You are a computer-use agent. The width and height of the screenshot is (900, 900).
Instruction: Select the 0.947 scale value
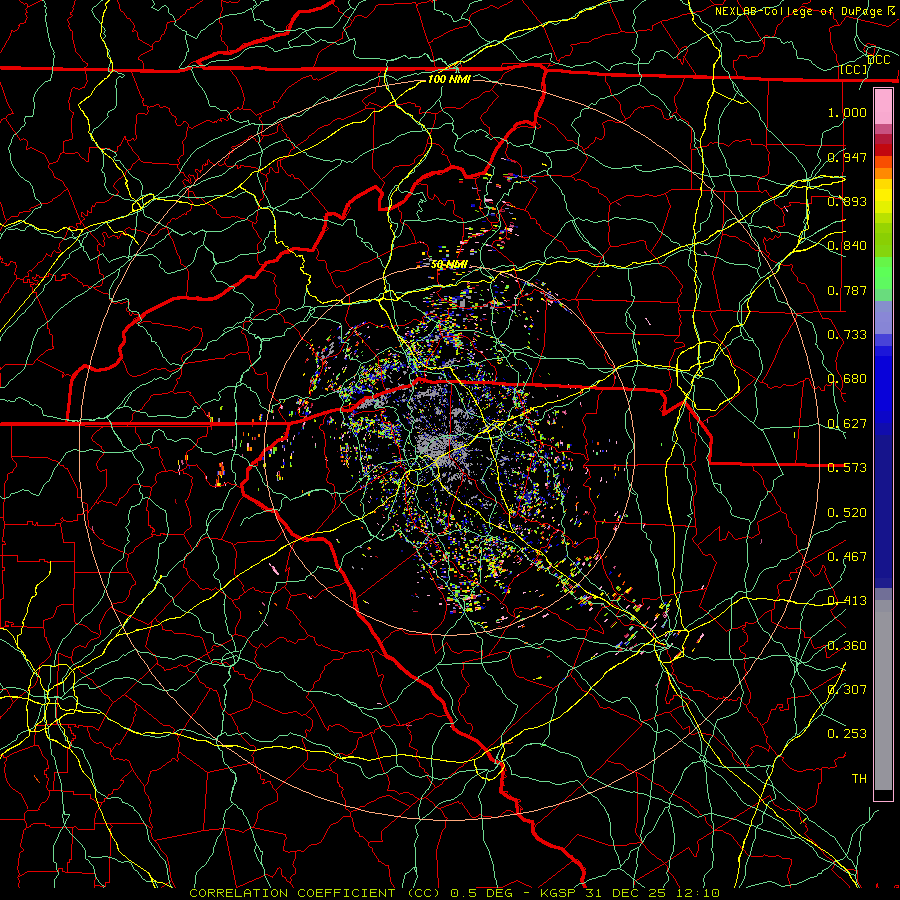click(847, 157)
